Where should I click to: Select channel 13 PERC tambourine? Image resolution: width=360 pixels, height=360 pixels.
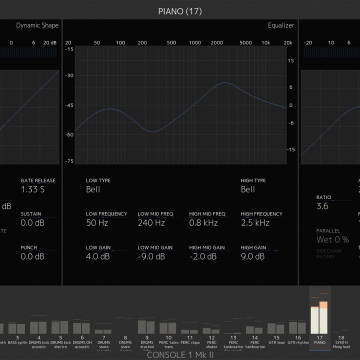click(x=233, y=333)
